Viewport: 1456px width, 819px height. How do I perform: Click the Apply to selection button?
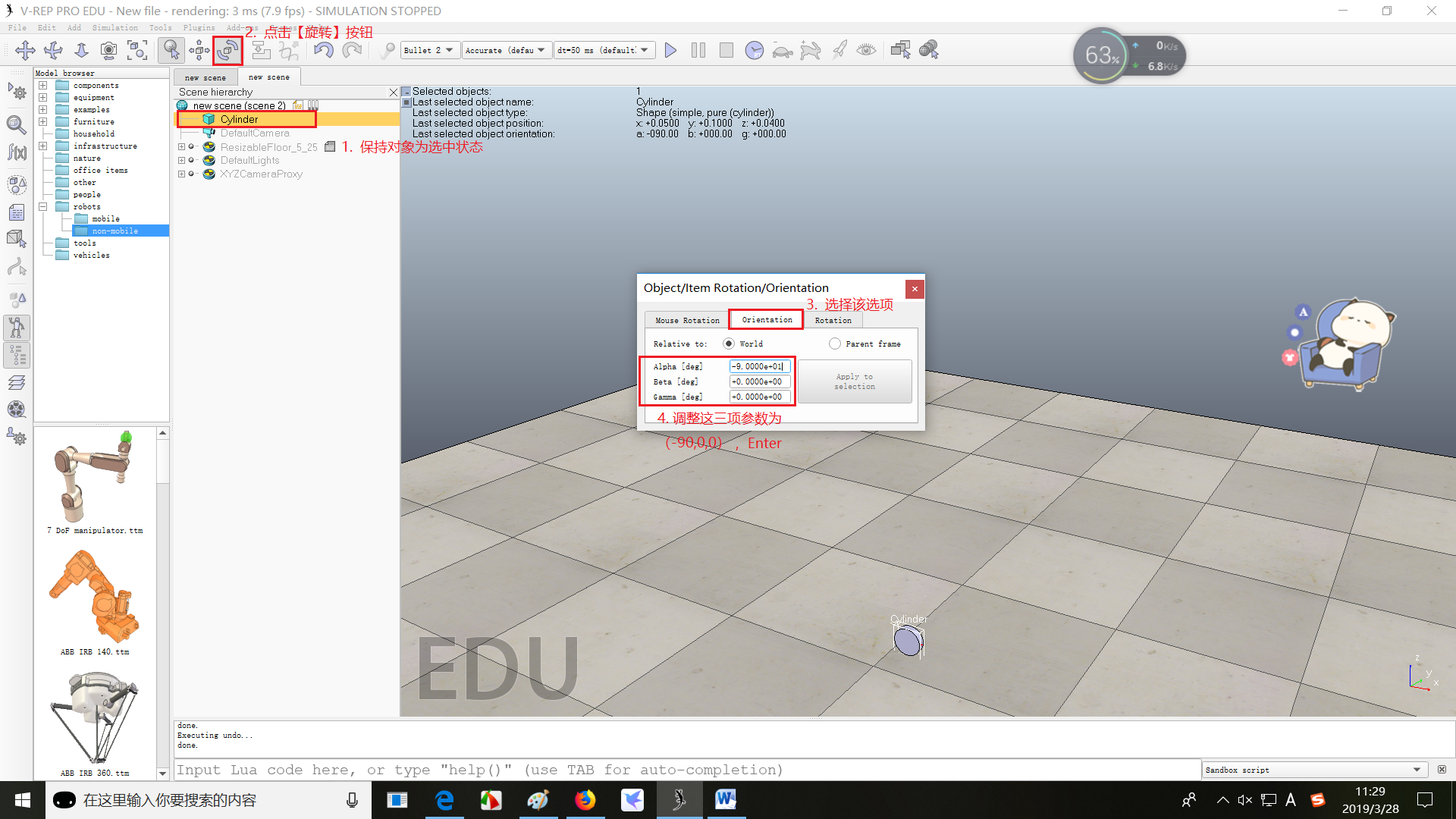[x=855, y=381]
